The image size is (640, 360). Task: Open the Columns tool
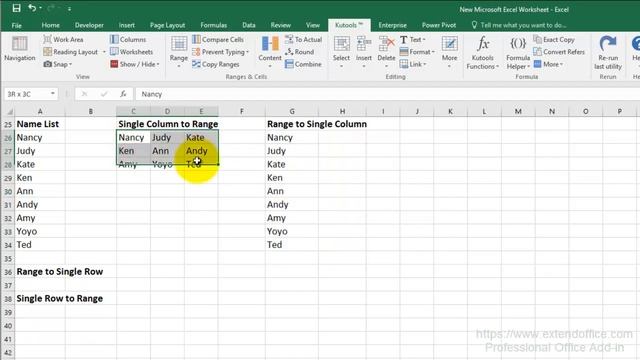(128, 40)
